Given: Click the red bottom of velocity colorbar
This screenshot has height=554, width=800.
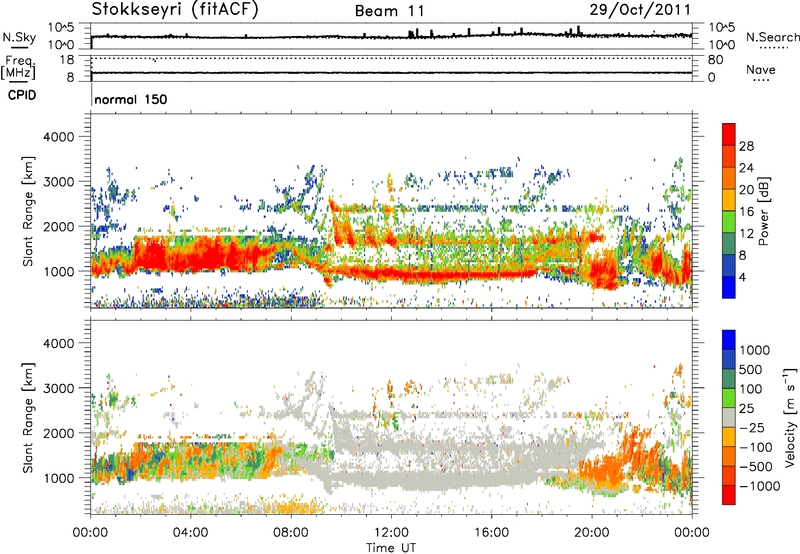Looking at the screenshot, I should [729, 495].
